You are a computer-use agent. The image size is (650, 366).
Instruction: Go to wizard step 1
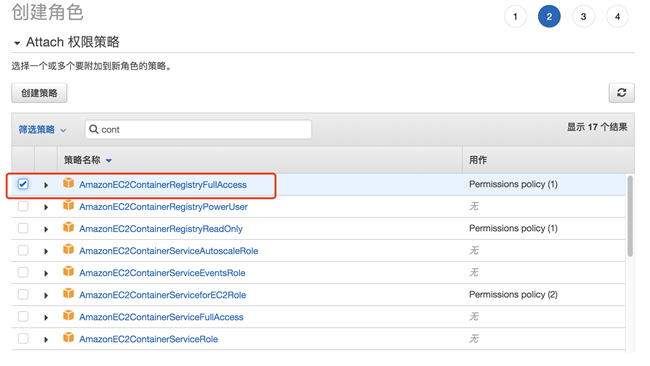point(515,17)
